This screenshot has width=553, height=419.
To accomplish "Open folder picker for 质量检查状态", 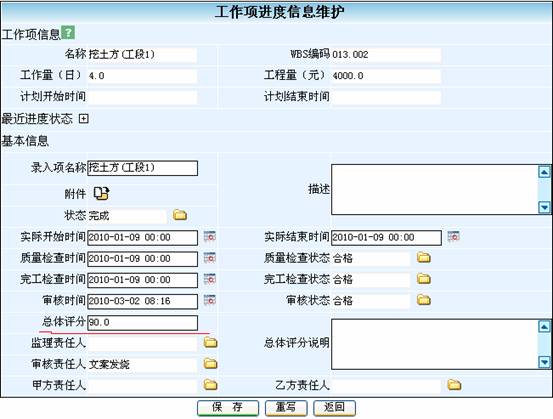I will [424, 257].
